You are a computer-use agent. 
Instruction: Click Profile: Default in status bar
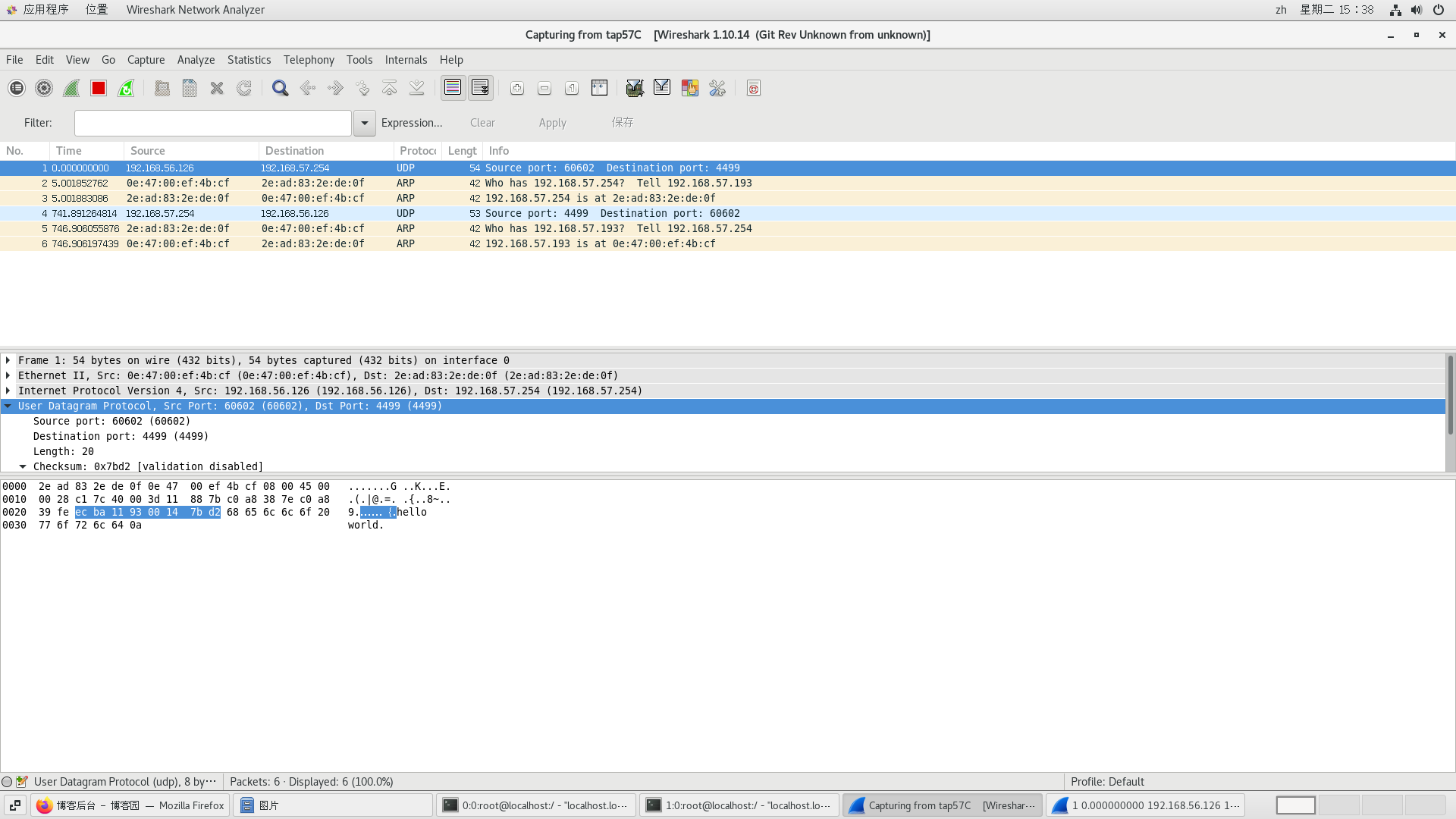coord(1107,782)
